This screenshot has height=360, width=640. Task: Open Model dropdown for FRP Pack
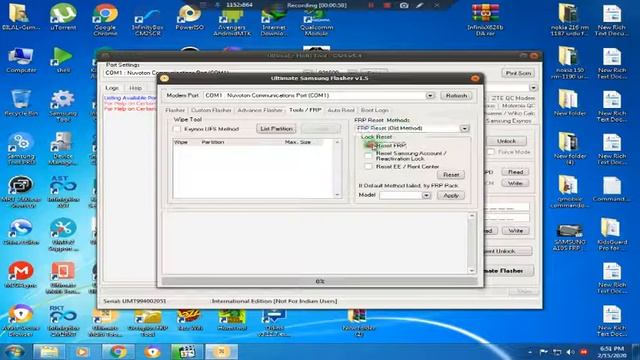[x=426, y=196]
